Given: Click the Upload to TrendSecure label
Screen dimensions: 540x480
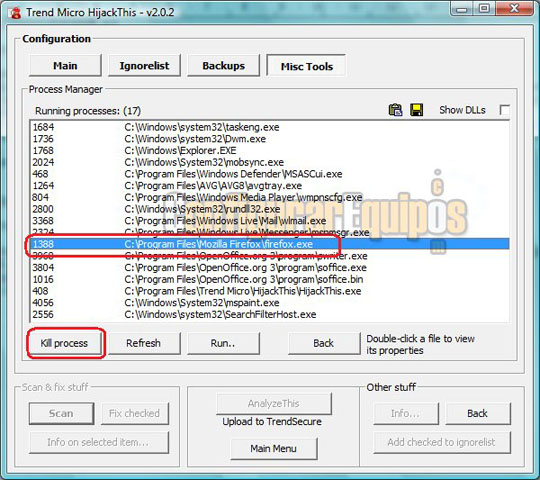Looking at the screenshot, I should point(272,421).
